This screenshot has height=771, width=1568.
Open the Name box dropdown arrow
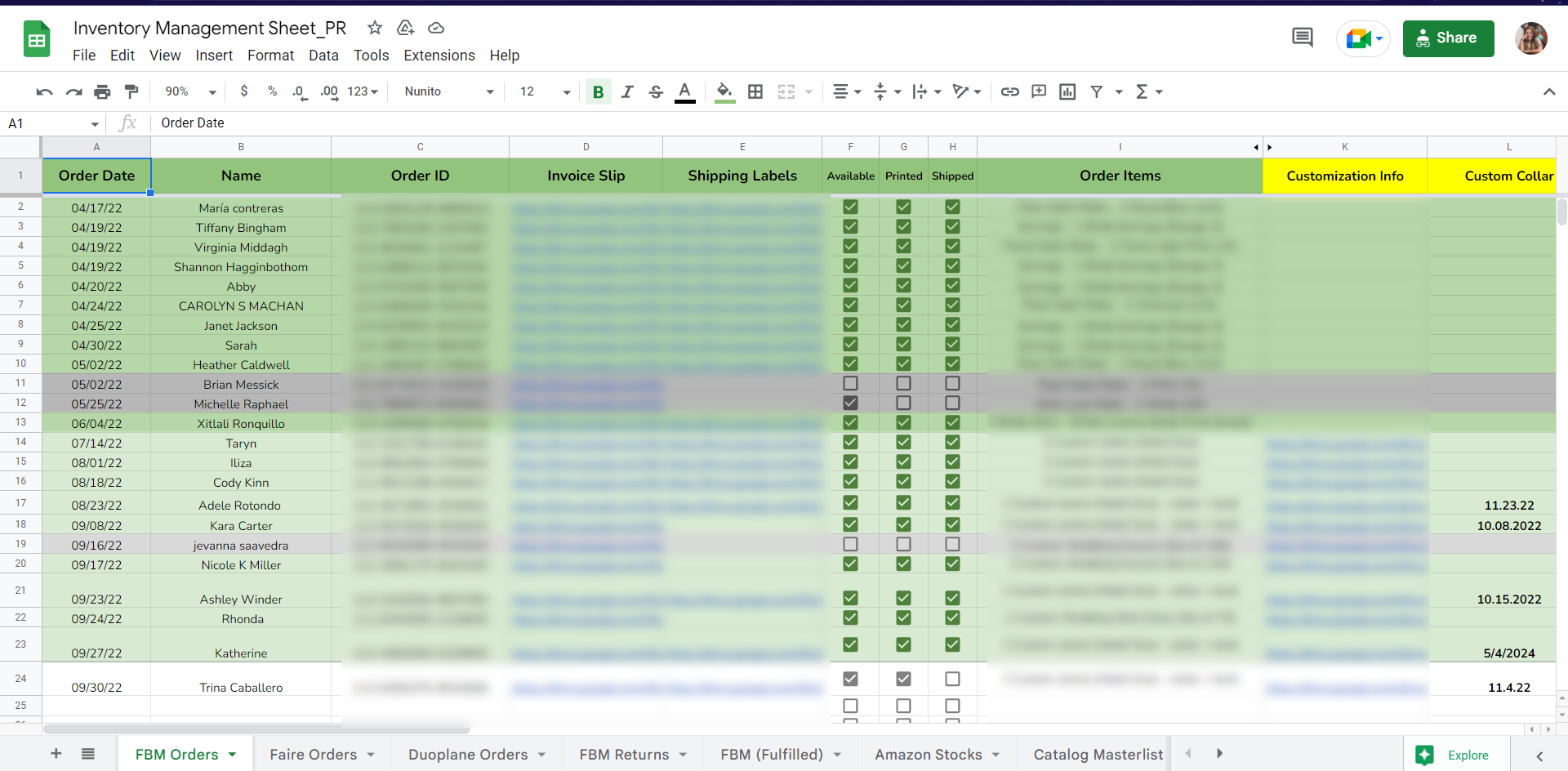tap(95, 124)
